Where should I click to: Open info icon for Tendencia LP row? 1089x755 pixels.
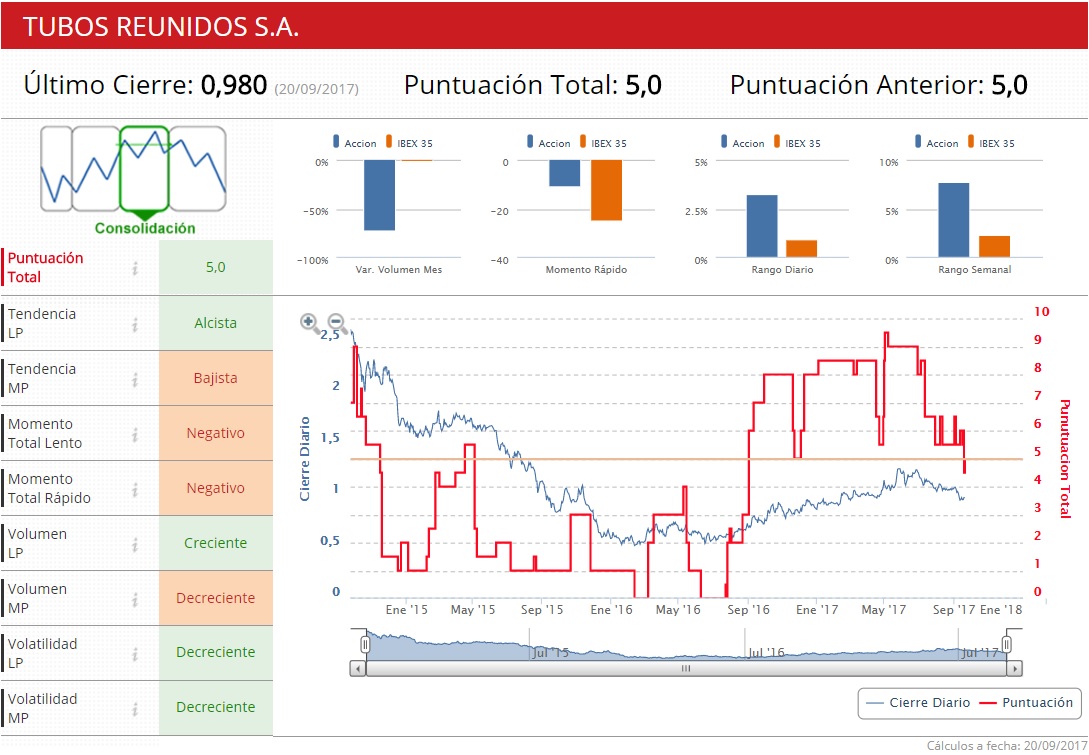[x=135, y=324]
